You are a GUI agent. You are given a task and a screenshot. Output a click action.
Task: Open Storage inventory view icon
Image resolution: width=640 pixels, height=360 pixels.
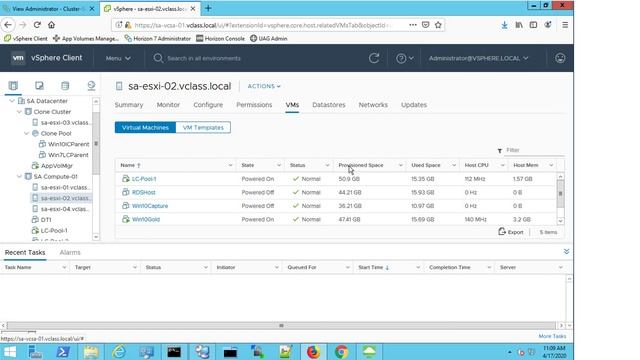click(x=65, y=86)
